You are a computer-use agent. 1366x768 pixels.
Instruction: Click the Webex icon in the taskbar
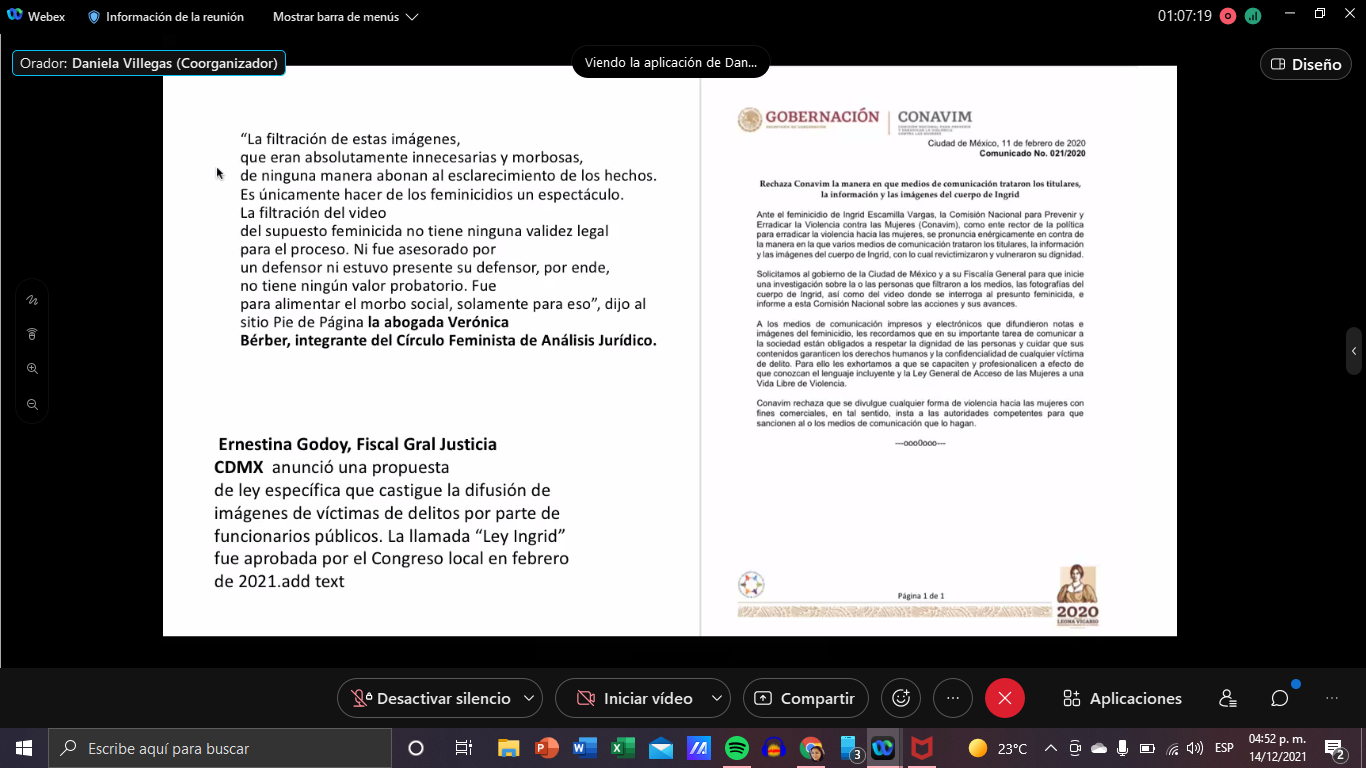(883, 748)
